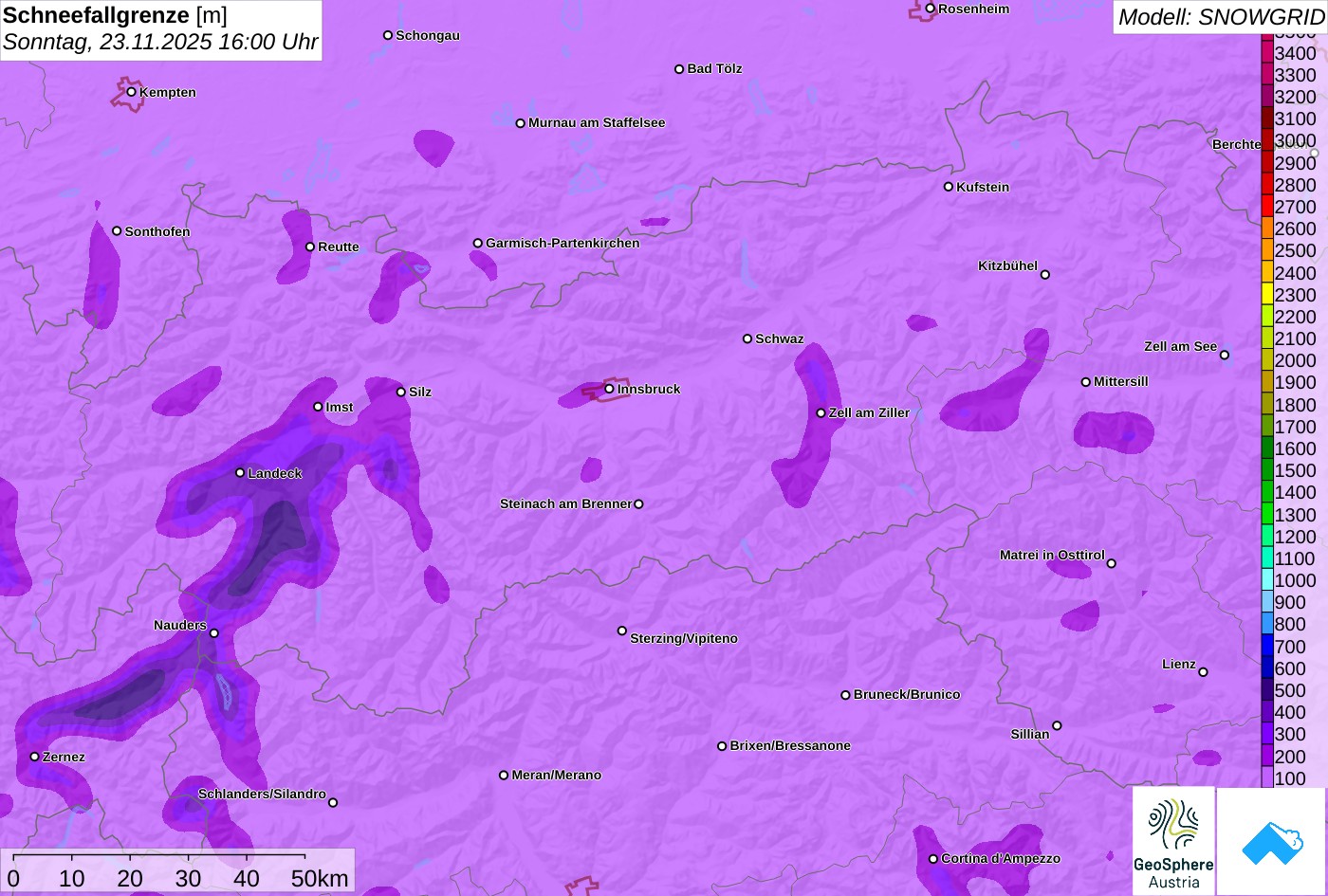Click the Kitzbühel marker dot
Image resolution: width=1328 pixels, height=896 pixels.
(1045, 275)
